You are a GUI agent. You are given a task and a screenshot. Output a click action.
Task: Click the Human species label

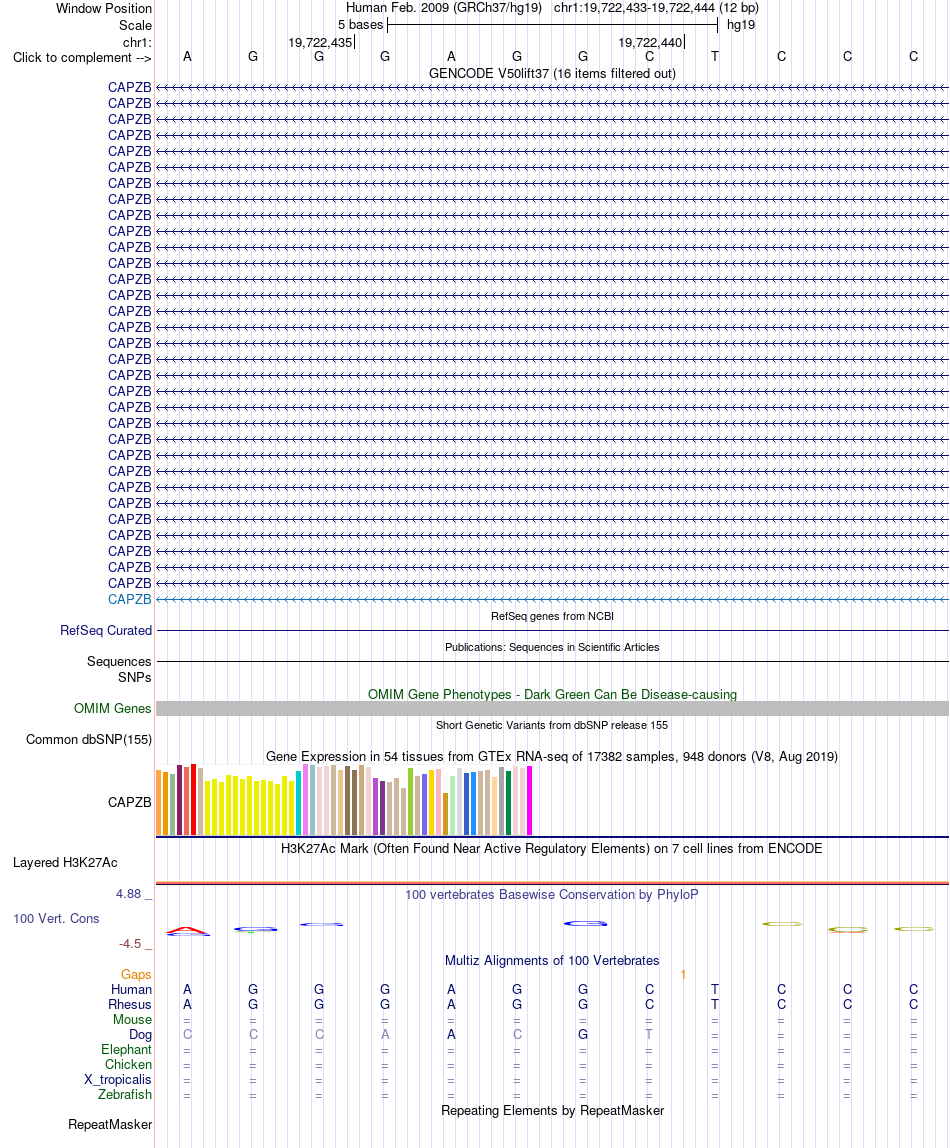pyautogui.click(x=131, y=990)
